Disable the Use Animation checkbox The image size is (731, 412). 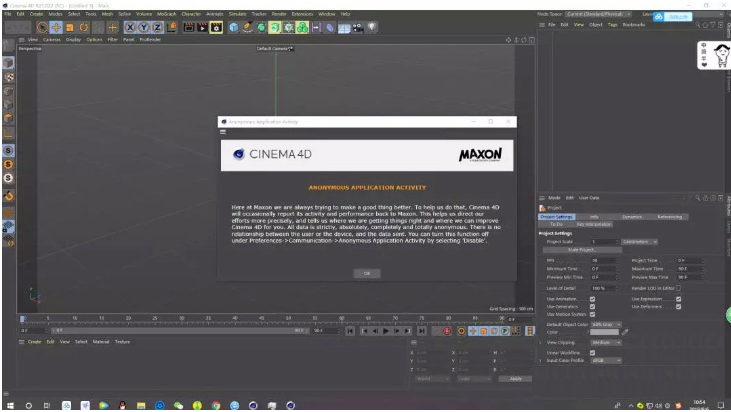tap(593, 298)
